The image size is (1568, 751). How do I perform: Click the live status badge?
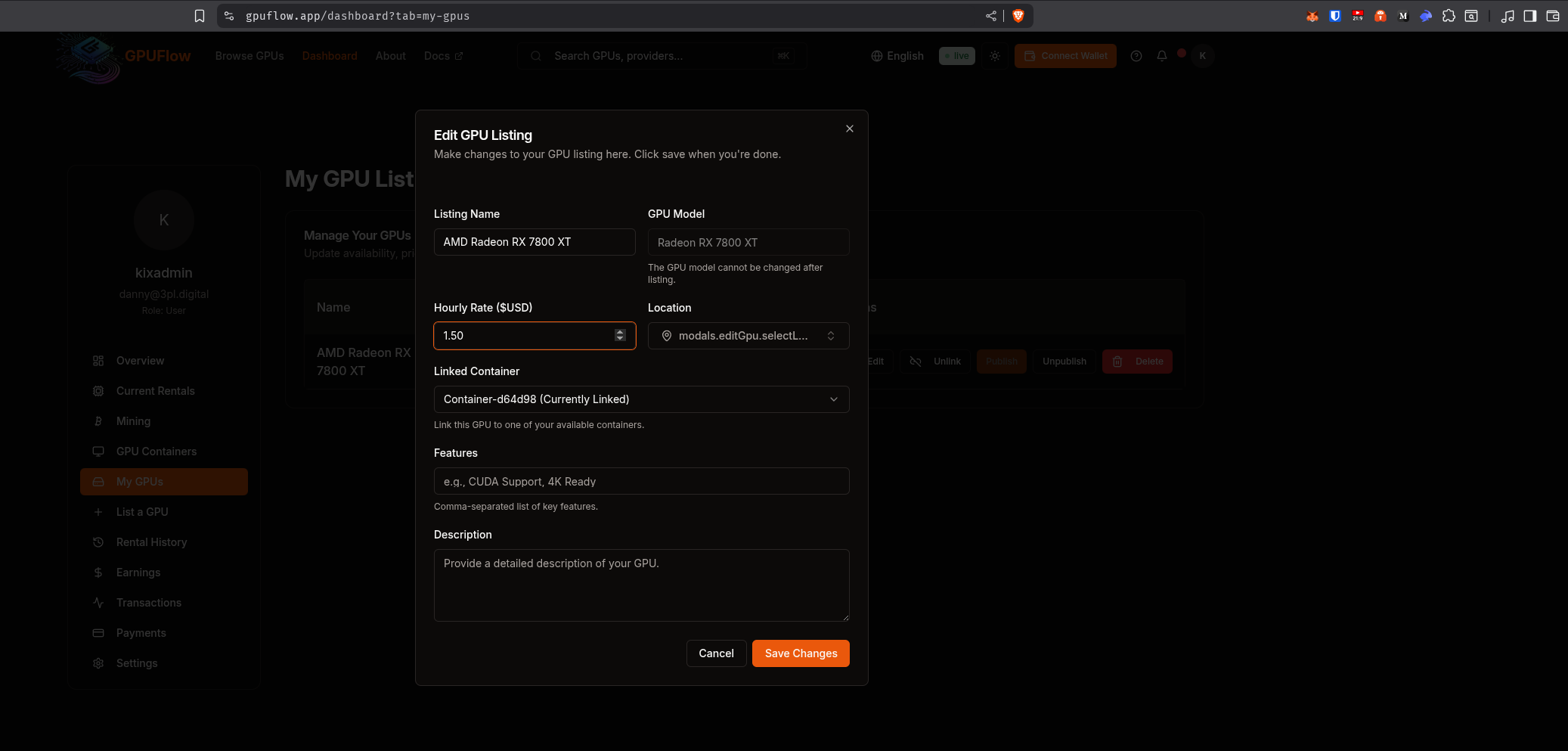957,56
